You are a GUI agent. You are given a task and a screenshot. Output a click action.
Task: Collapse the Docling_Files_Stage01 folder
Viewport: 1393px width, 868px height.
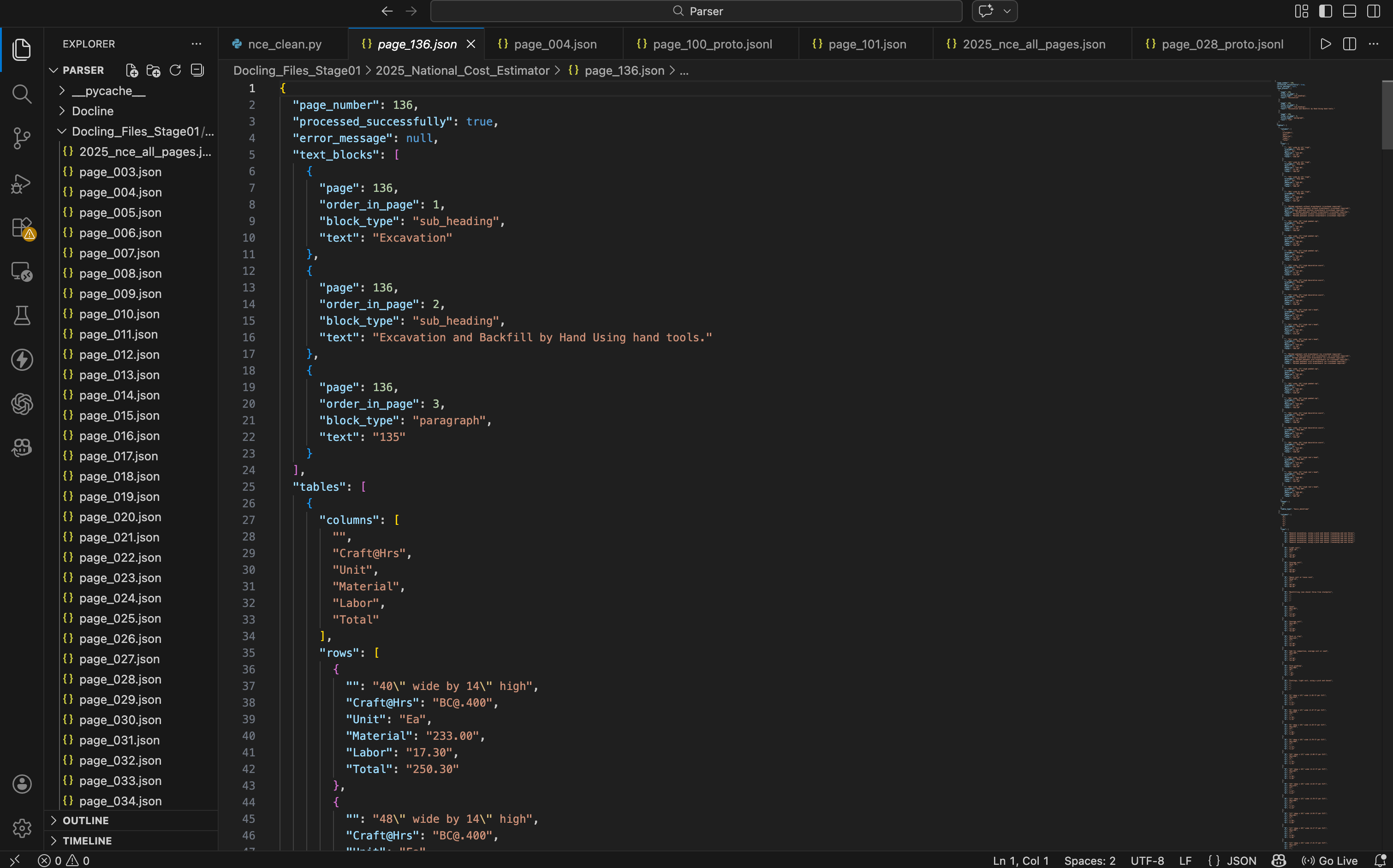pos(62,131)
